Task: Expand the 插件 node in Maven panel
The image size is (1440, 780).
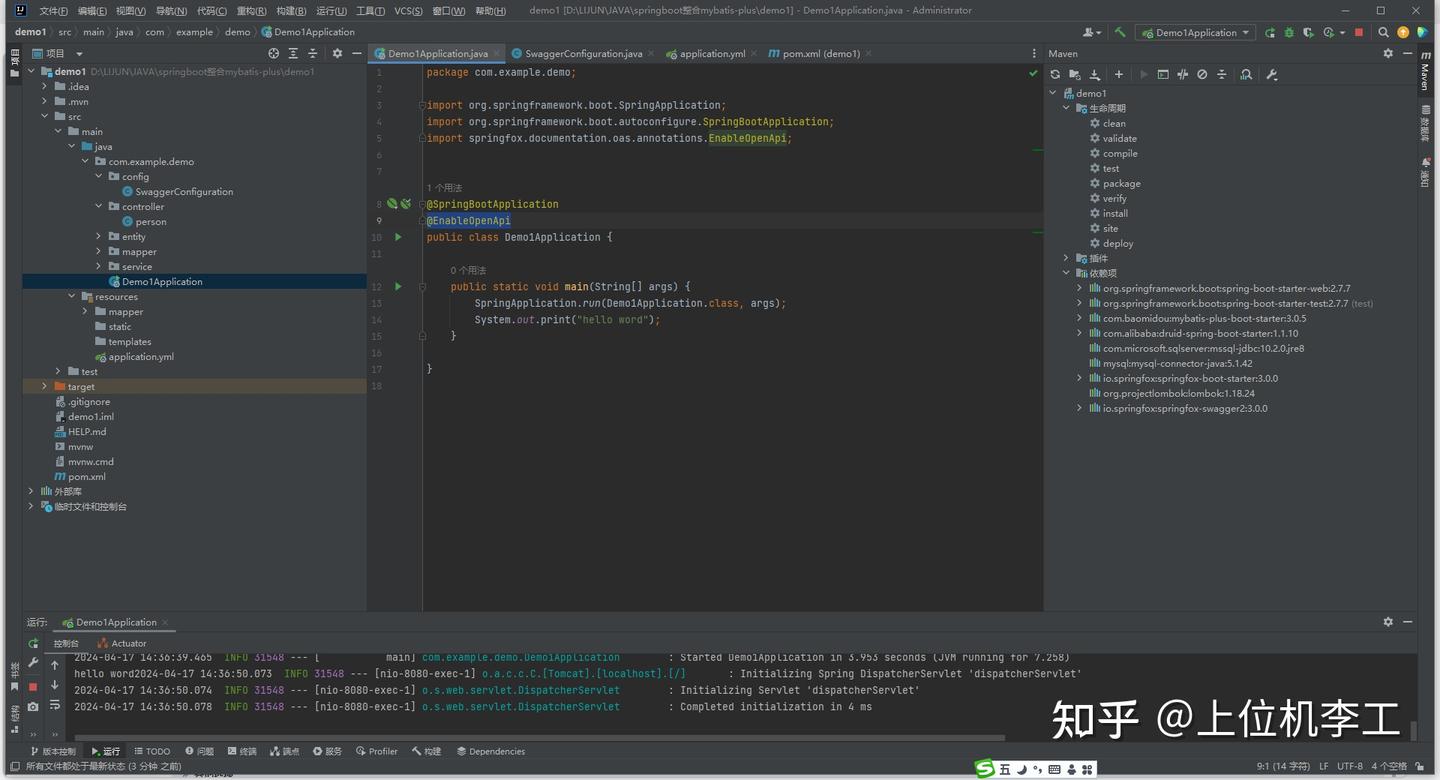Action: [1066, 258]
